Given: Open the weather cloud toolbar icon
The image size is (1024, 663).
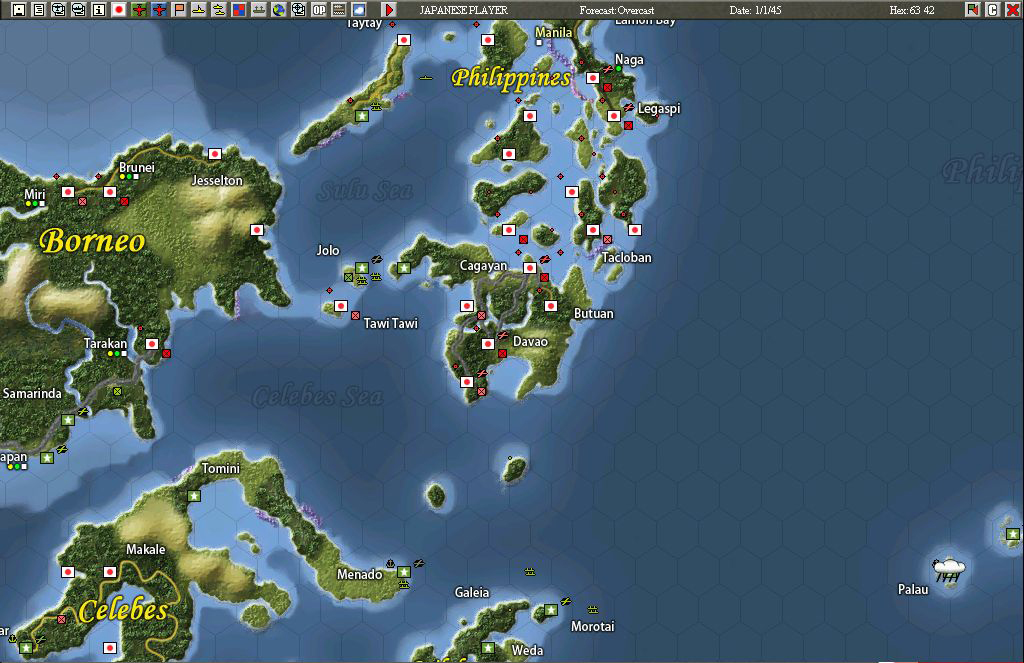Looking at the screenshot, I should (359, 10).
